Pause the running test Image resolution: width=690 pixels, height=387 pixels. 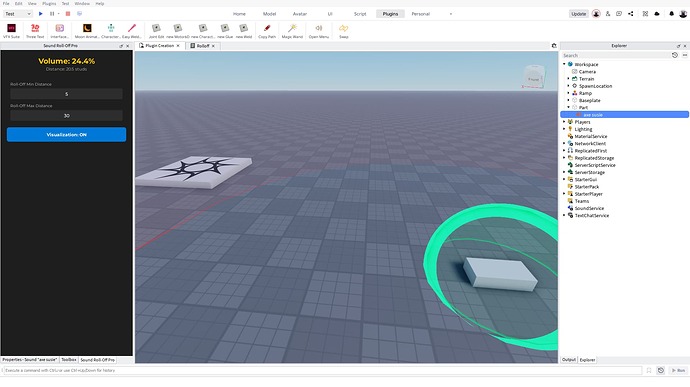pyautogui.click(x=52, y=14)
